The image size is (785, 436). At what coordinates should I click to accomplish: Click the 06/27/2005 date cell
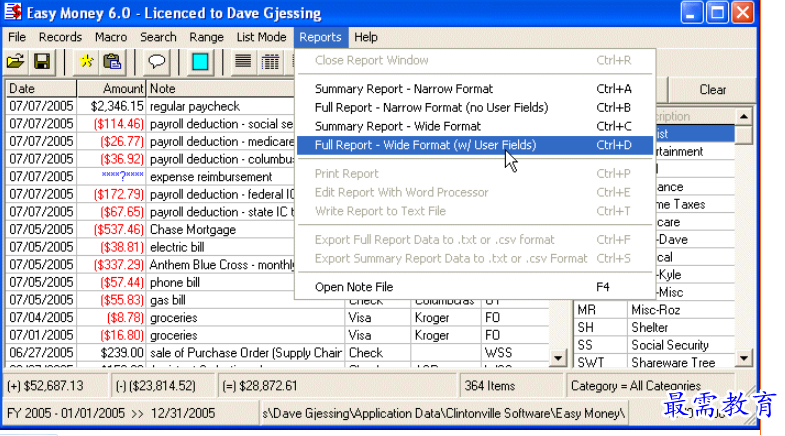click(x=42, y=353)
